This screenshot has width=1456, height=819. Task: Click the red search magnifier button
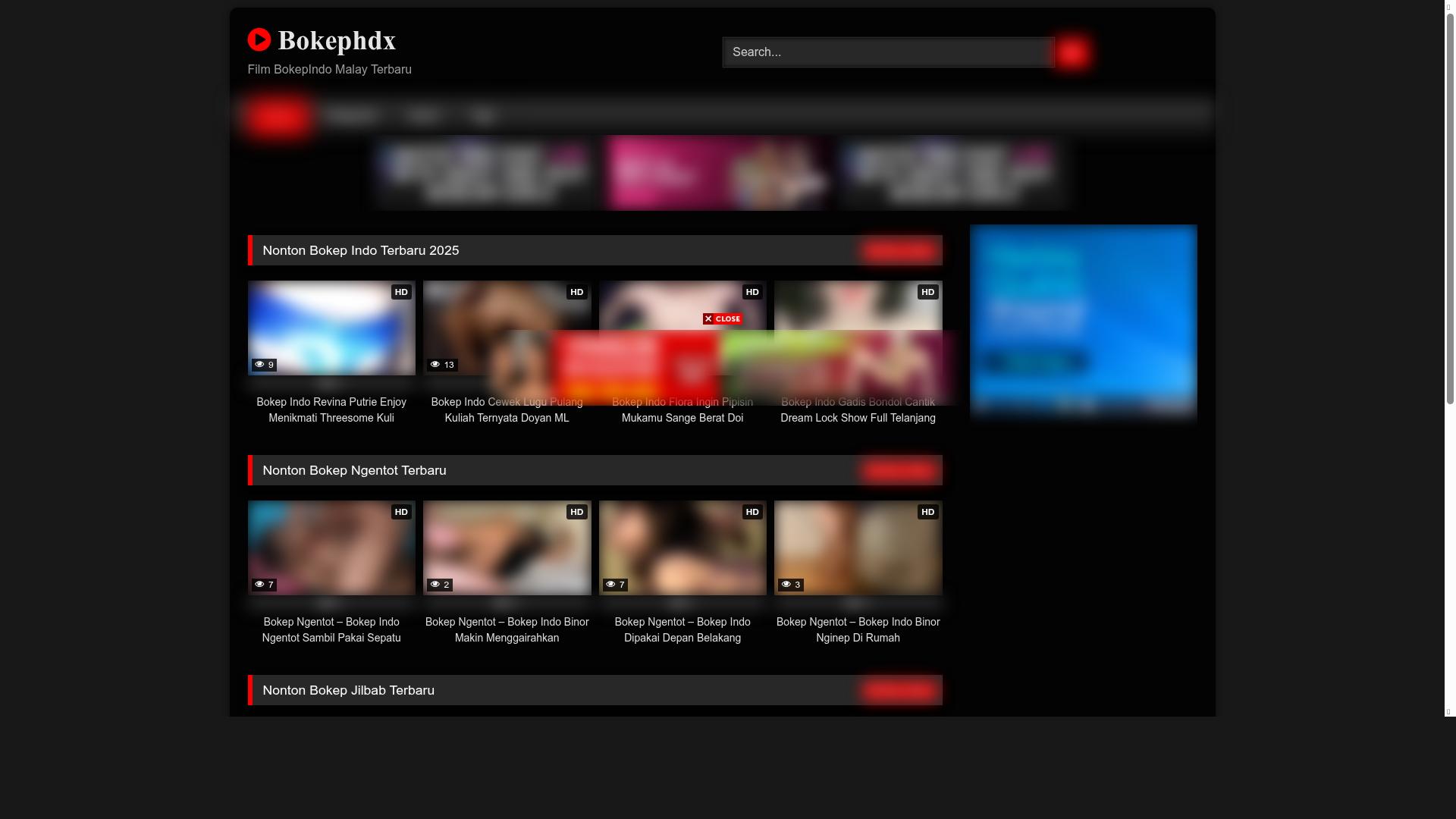[x=1072, y=52]
